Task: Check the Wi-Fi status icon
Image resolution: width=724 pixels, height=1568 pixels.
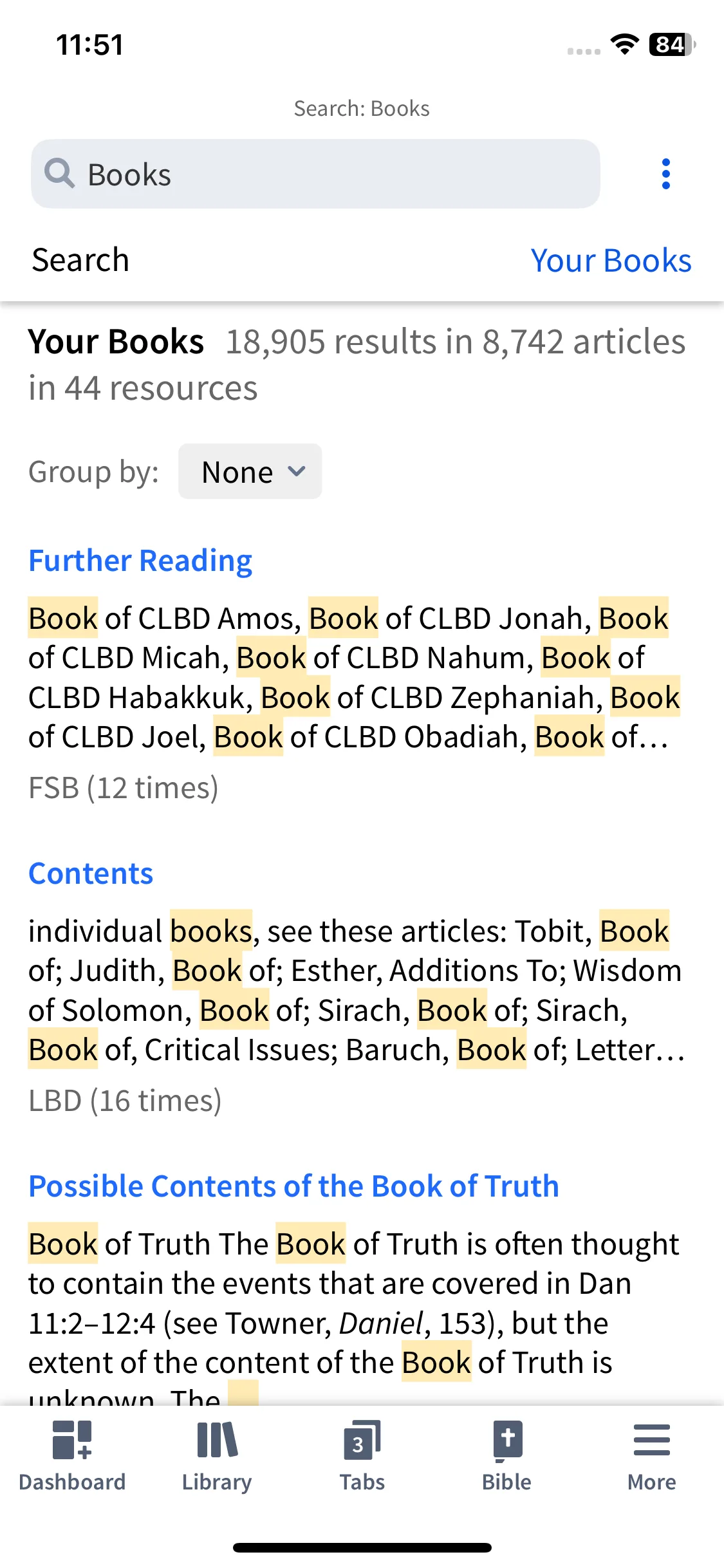Action: (x=624, y=44)
